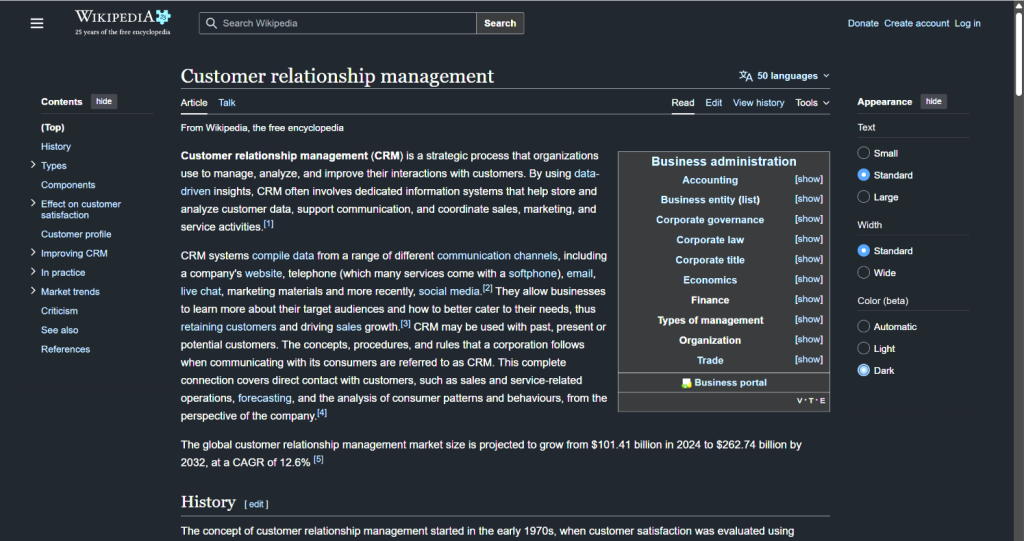1024x541 pixels.
Task: Show the Economics infobox section
Action: [808, 279]
